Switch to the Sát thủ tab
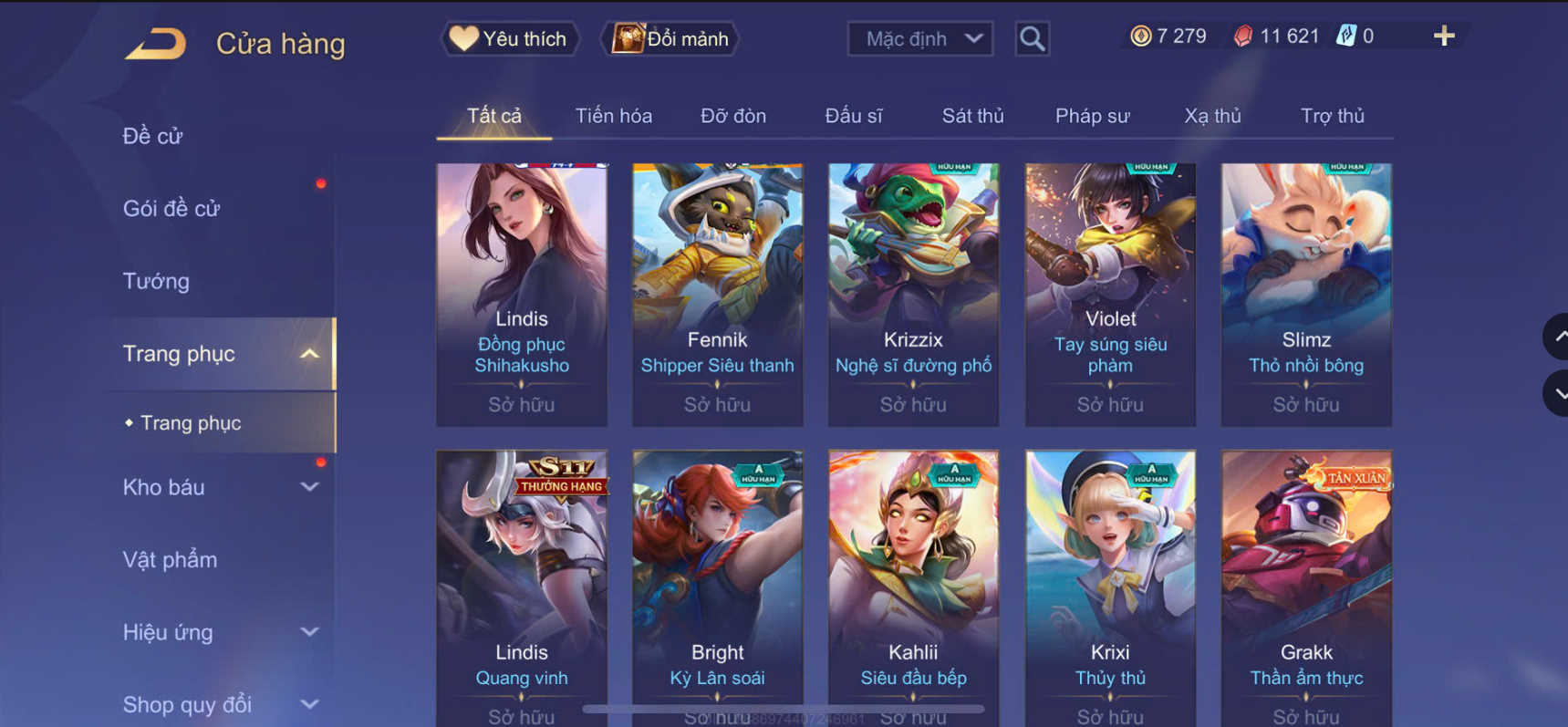The width and height of the screenshot is (1568, 727). (972, 116)
